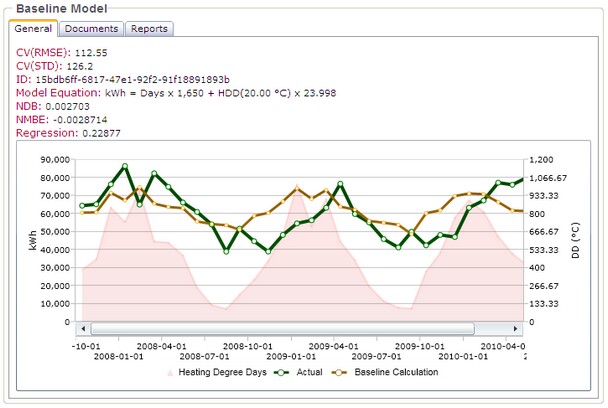Toggle Heating Degree Days legend entry
Screen dimensions: 608x408
216,372
